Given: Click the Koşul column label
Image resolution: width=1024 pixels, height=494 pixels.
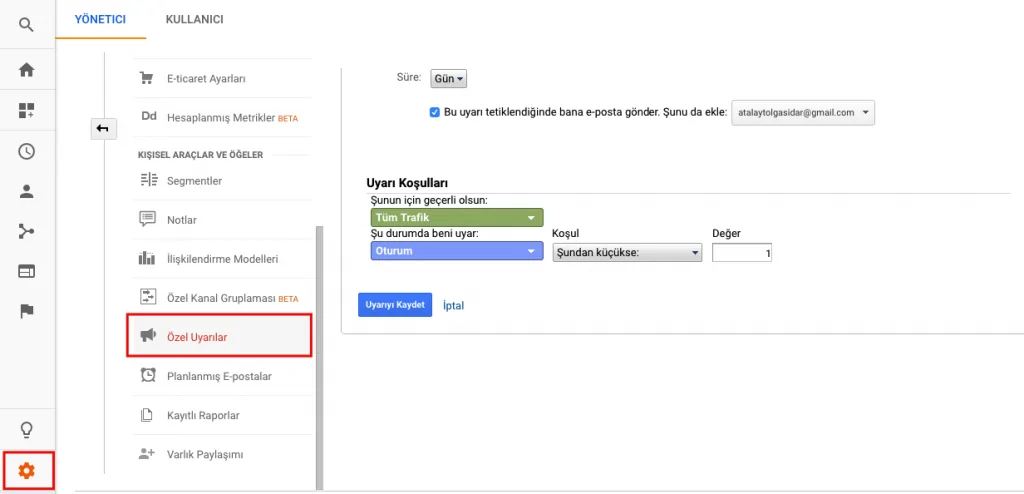Looking at the screenshot, I should 566,233.
